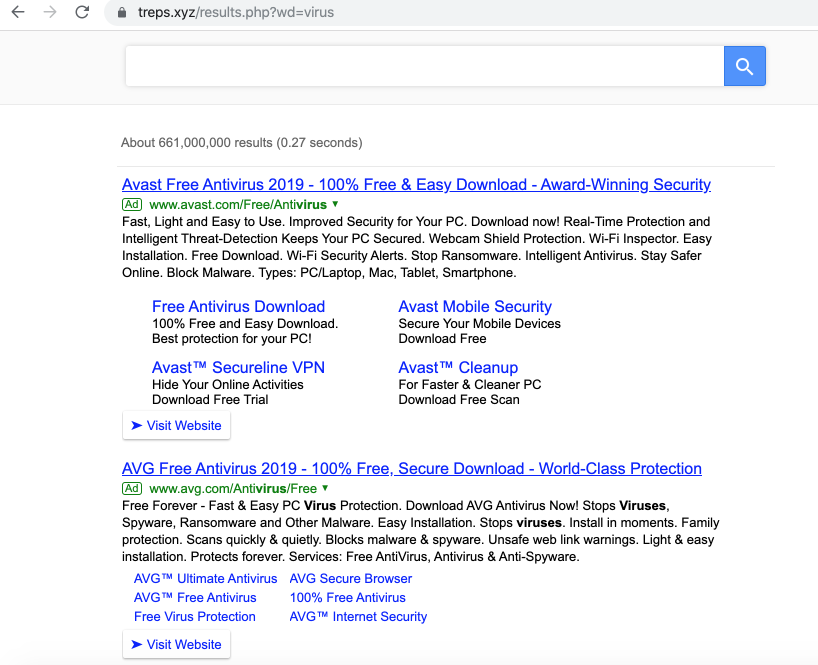The width and height of the screenshot is (818, 665).
Task: Reload the page with refresh icon
Action: tap(83, 13)
